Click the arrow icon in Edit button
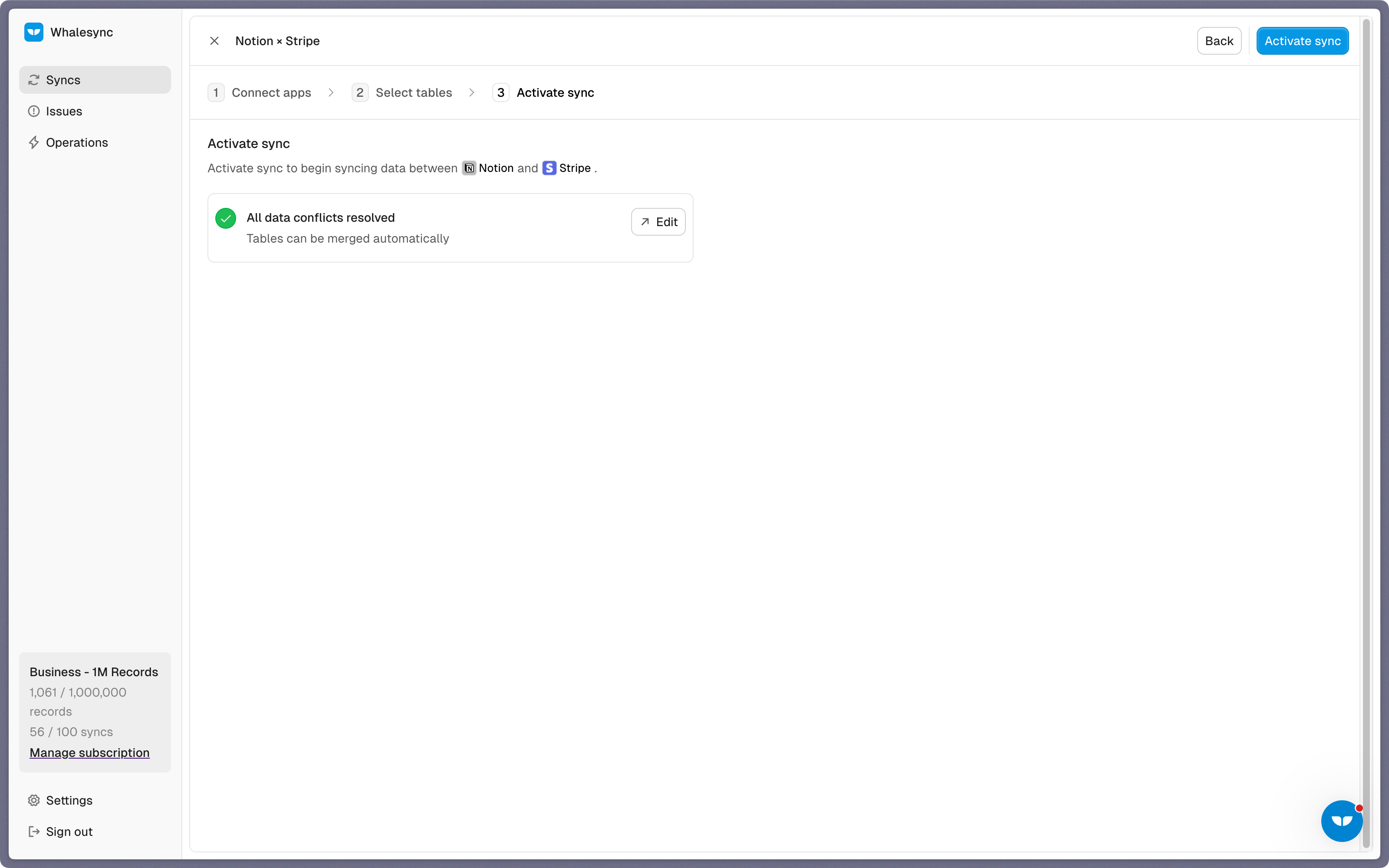The width and height of the screenshot is (1389, 868). coord(645,222)
